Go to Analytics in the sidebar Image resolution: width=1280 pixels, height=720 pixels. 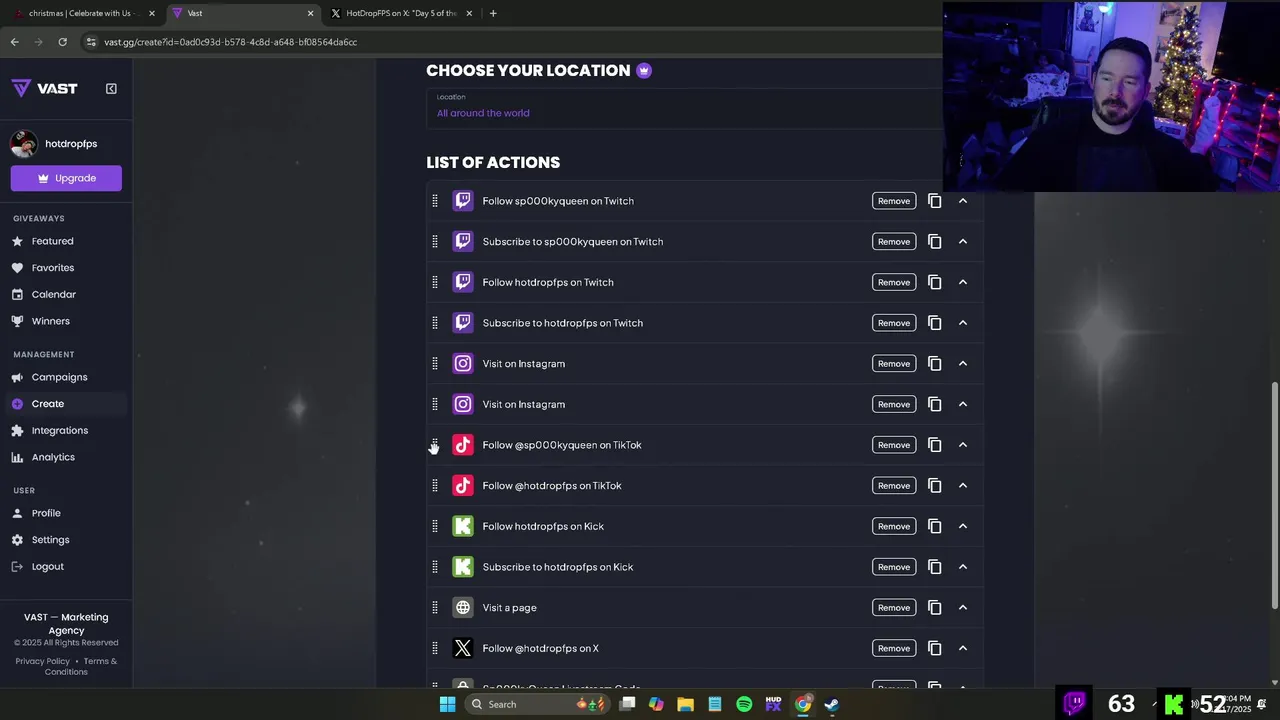53,457
